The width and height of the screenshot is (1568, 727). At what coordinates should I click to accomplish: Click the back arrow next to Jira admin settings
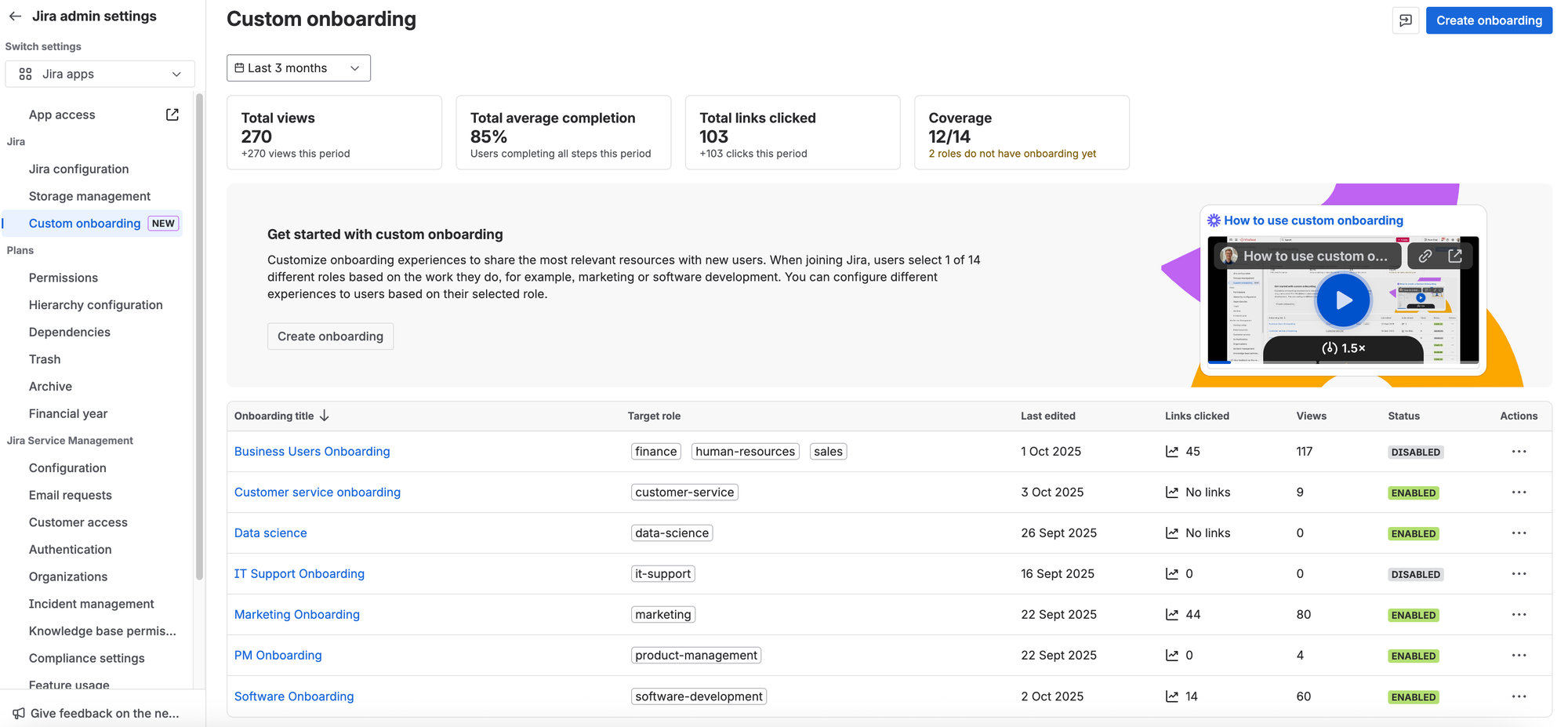[x=14, y=16]
